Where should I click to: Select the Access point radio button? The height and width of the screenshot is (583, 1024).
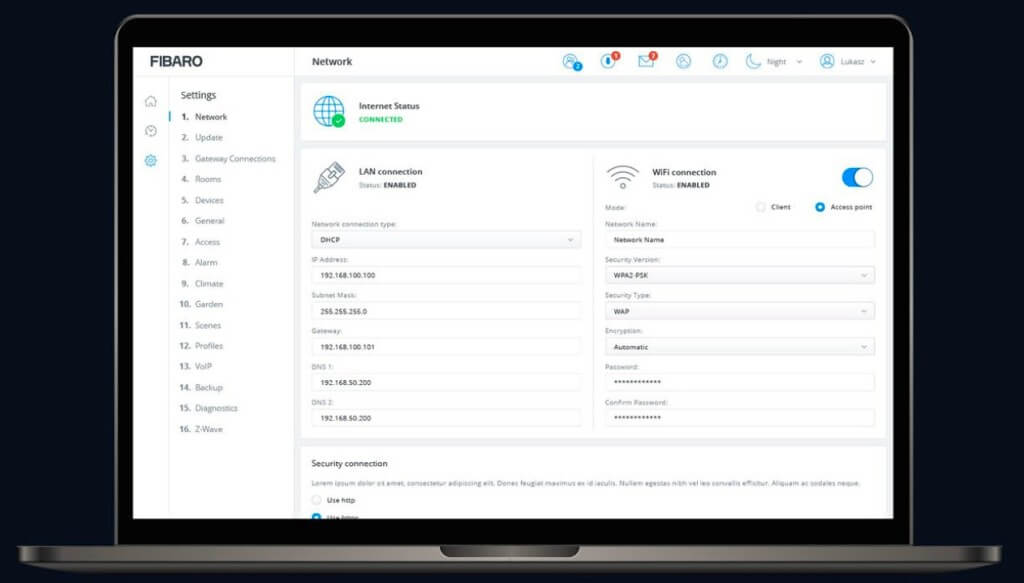coord(820,207)
